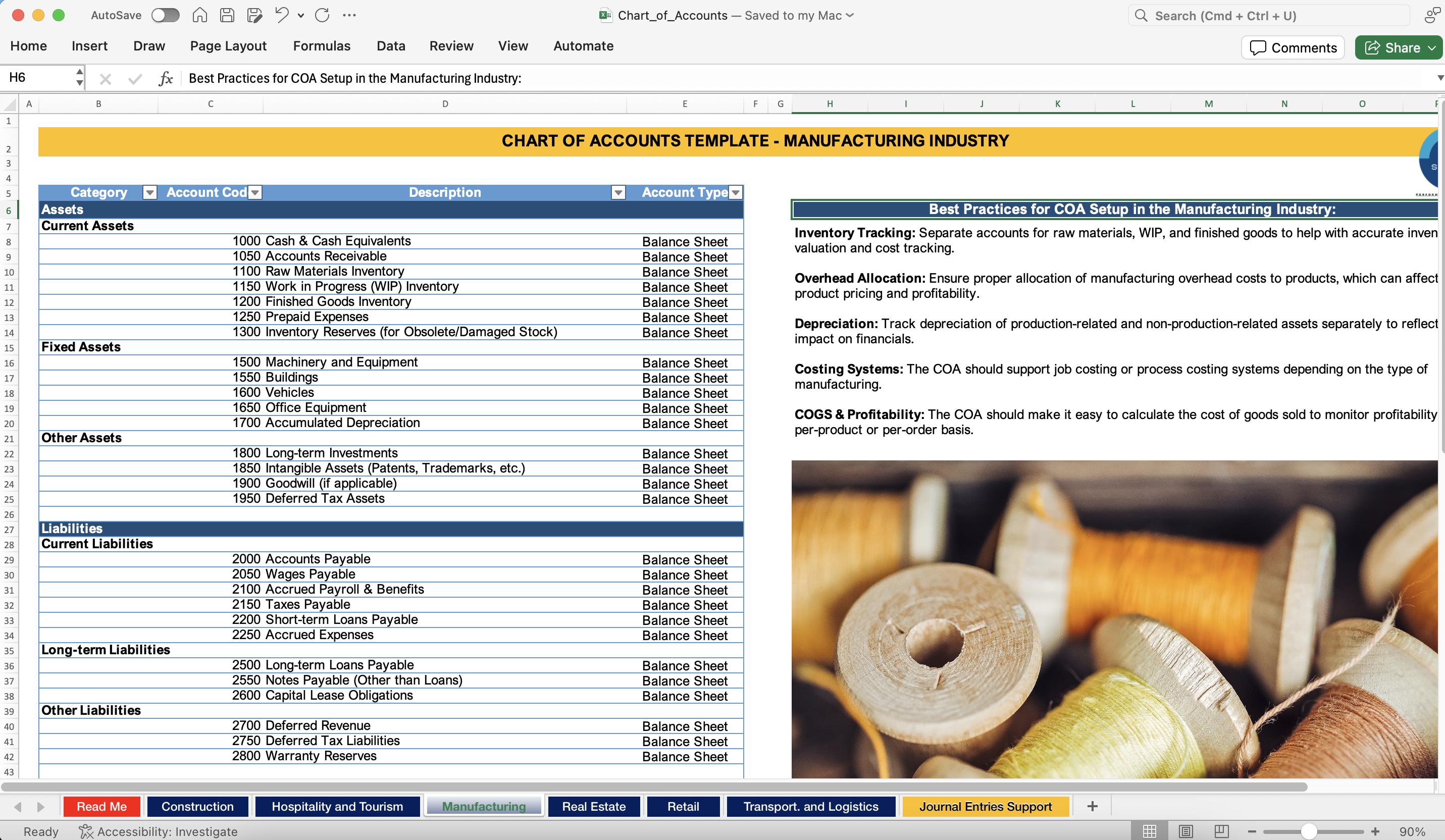
Task: Switch to Page Layout view icon
Action: [x=1186, y=831]
